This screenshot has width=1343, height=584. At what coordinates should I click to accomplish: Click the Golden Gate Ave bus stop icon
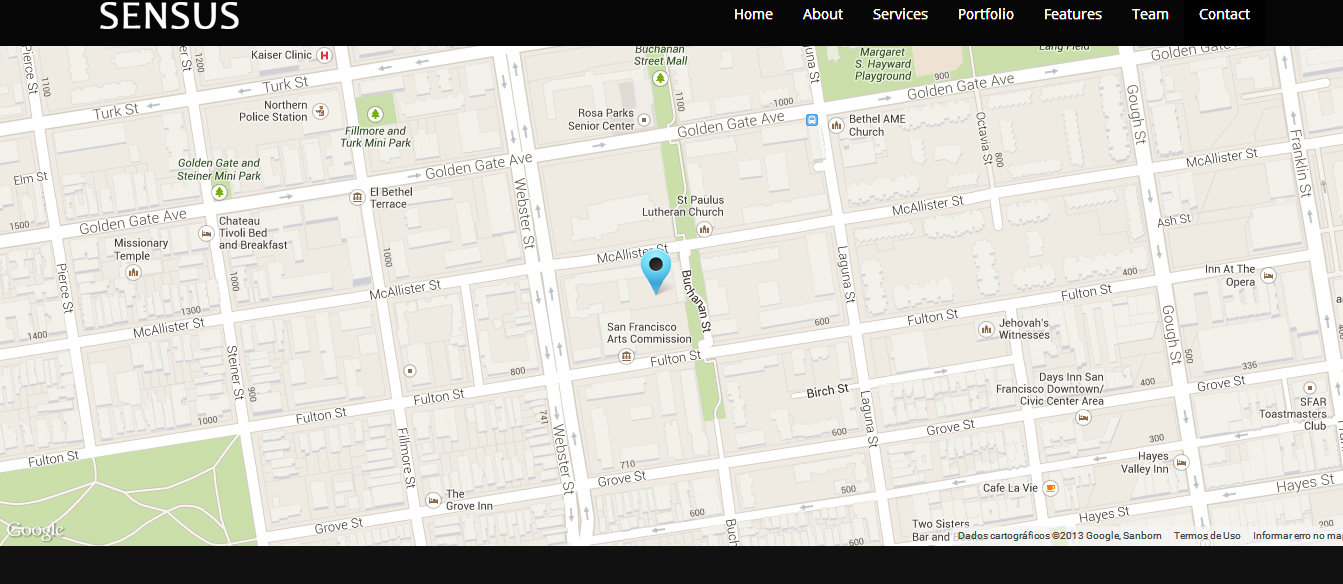tap(812, 121)
